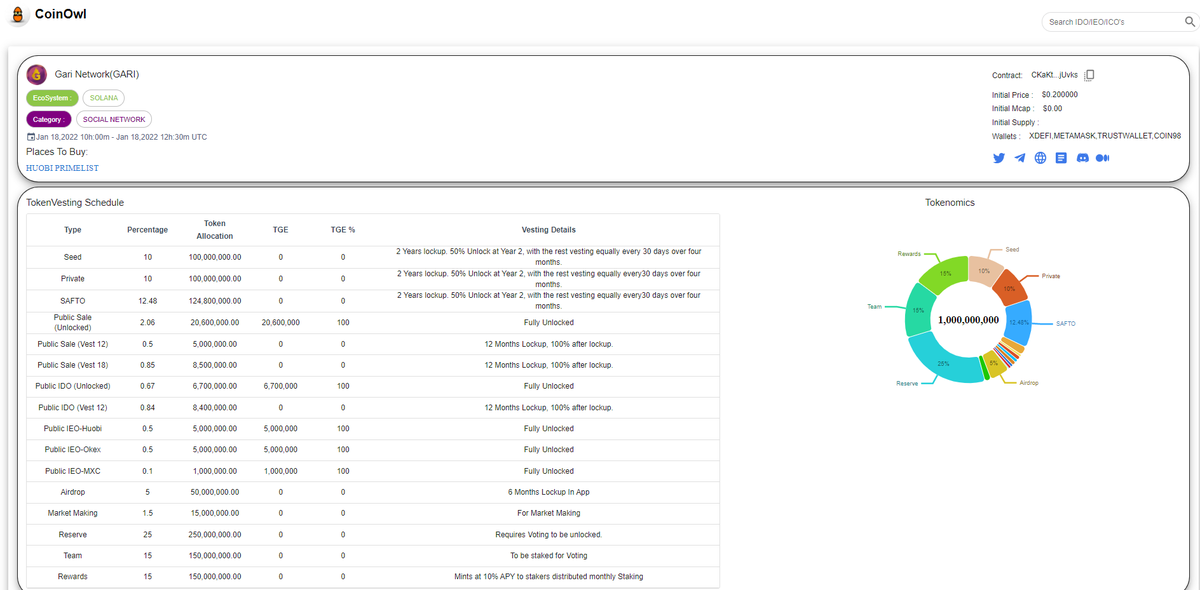Click the 6 Months Lockup In App text
The width and height of the screenshot is (1200, 590).
pyautogui.click(x=548, y=492)
